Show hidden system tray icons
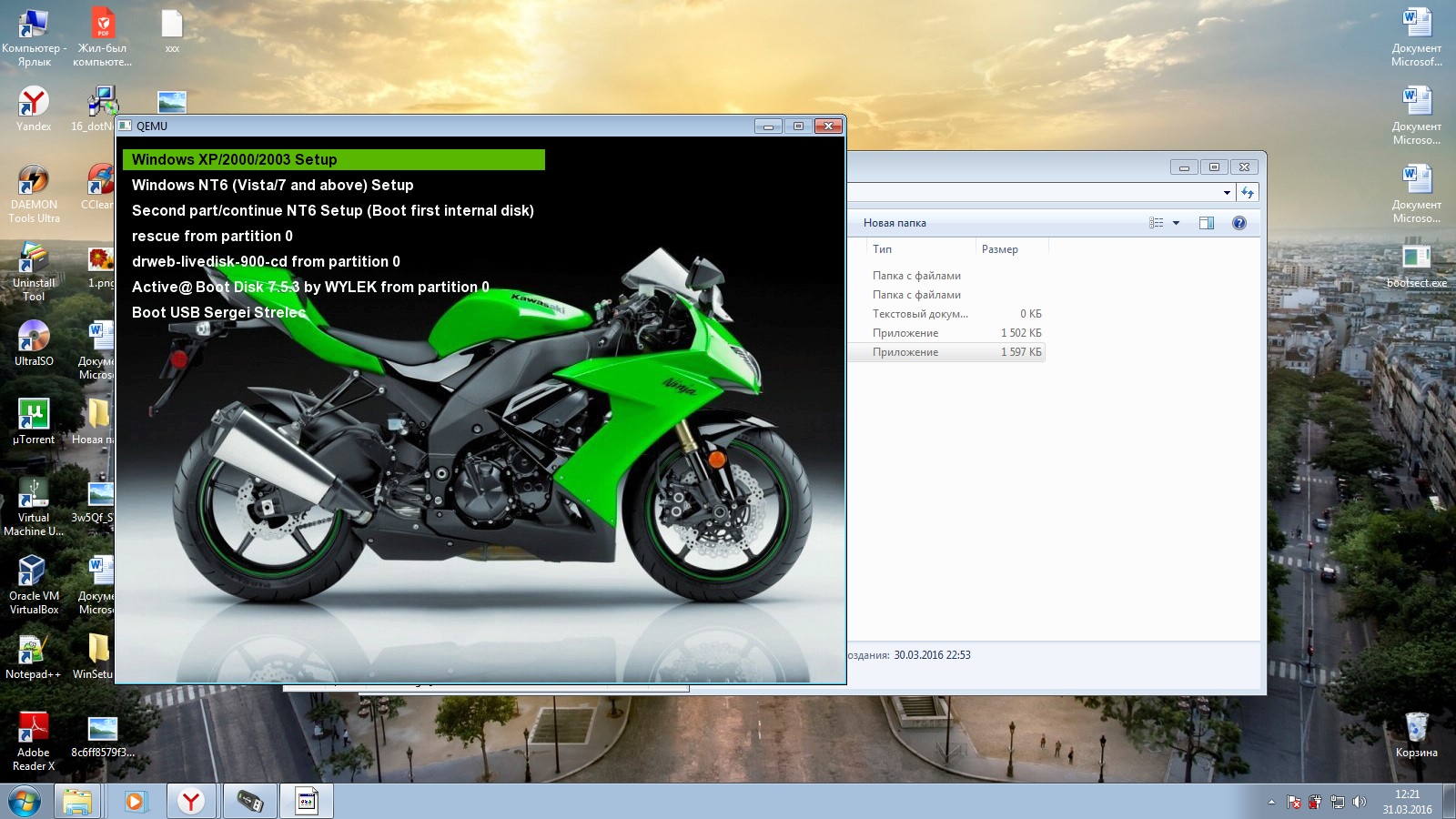This screenshot has height=819, width=1456. pyautogui.click(x=1271, y=802)
